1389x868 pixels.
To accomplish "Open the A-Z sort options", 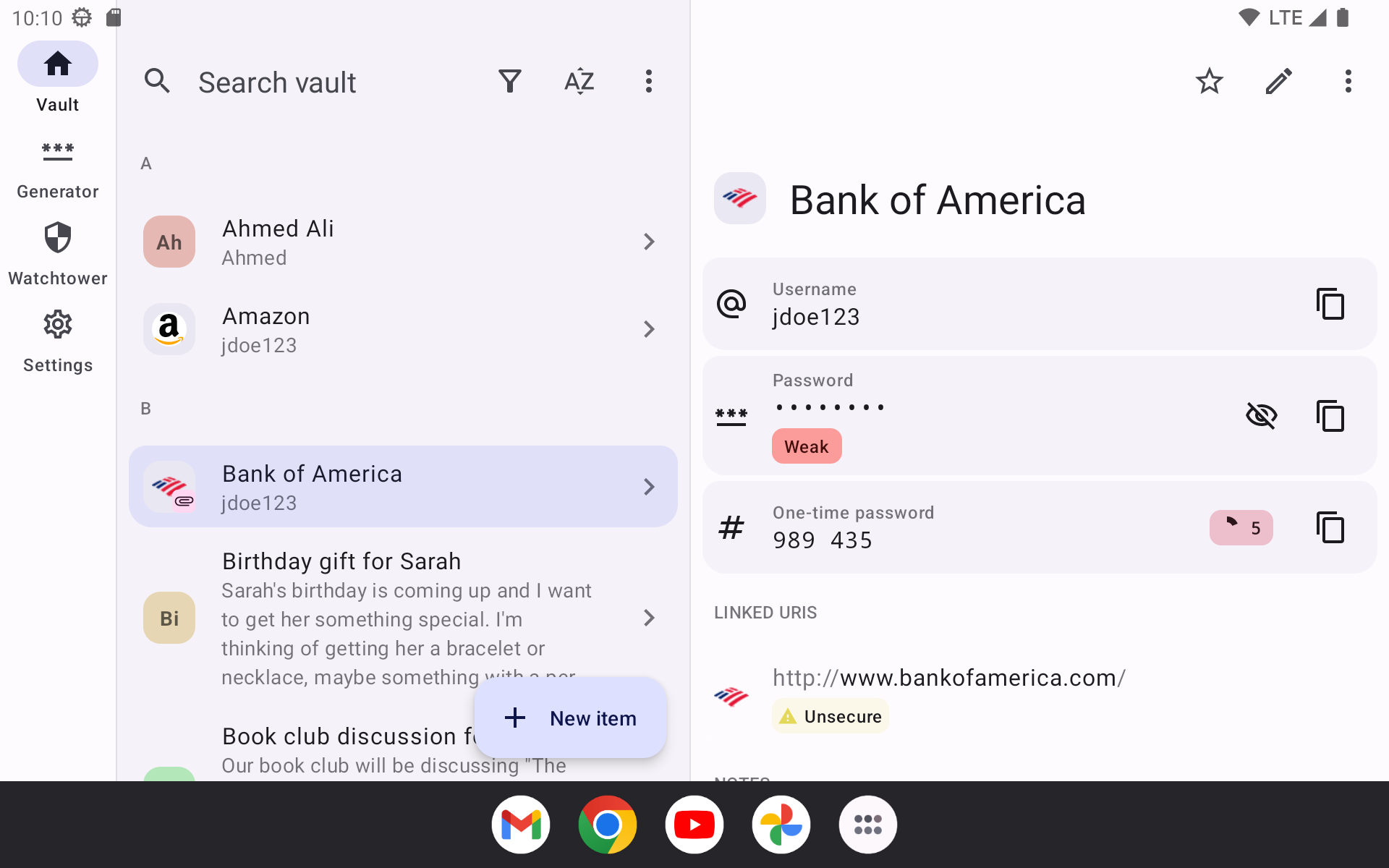I will [579, 82].
